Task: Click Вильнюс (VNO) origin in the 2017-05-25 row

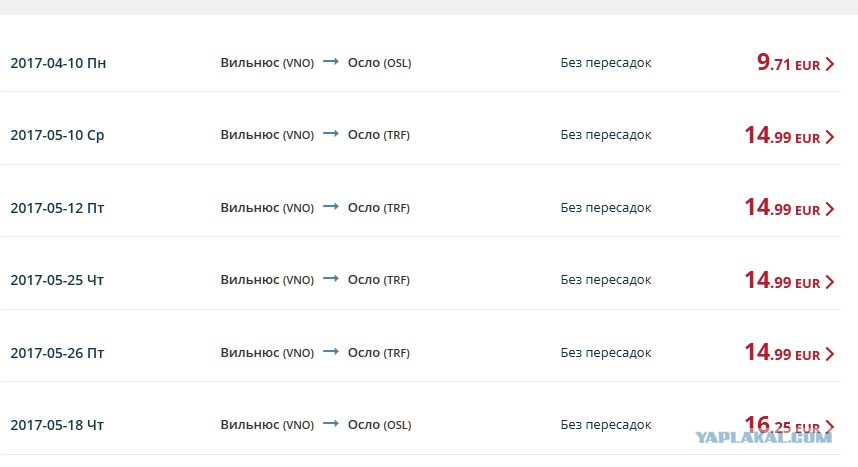Action: [267, 280]
